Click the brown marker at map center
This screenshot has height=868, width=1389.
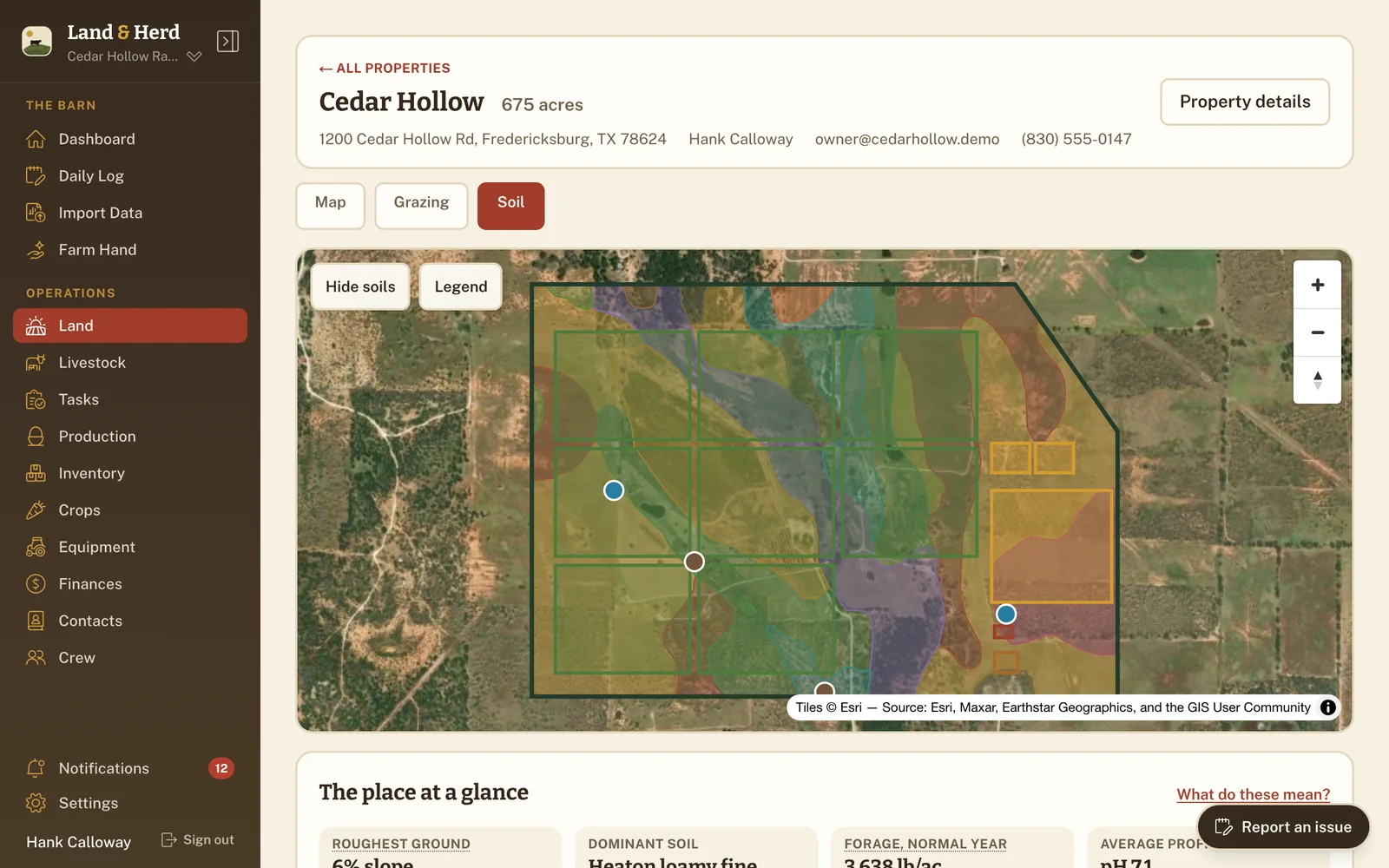point(694,562)
